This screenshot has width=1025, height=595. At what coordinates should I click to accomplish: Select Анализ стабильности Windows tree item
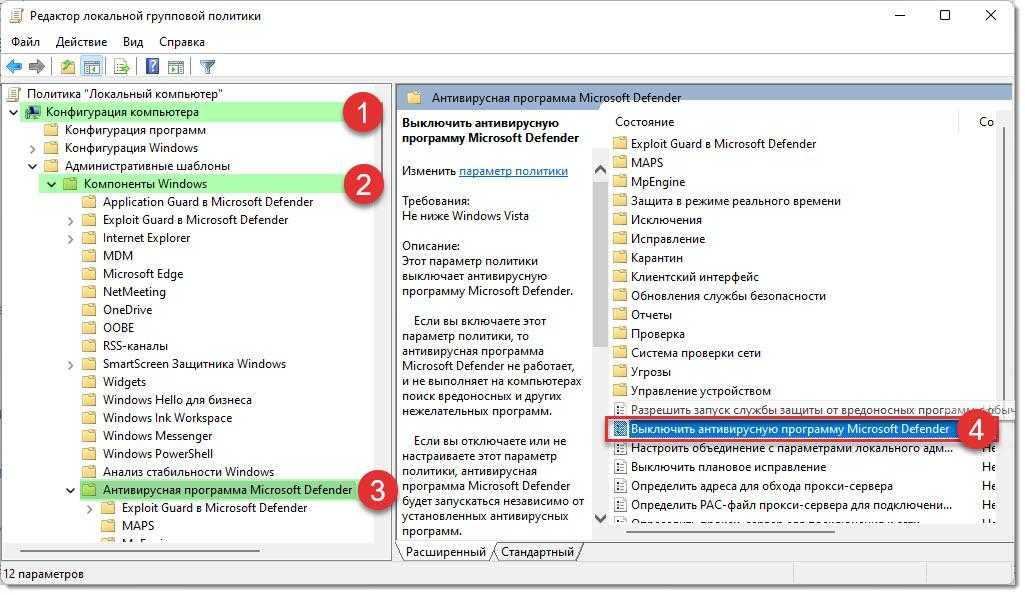click(188, 471)
